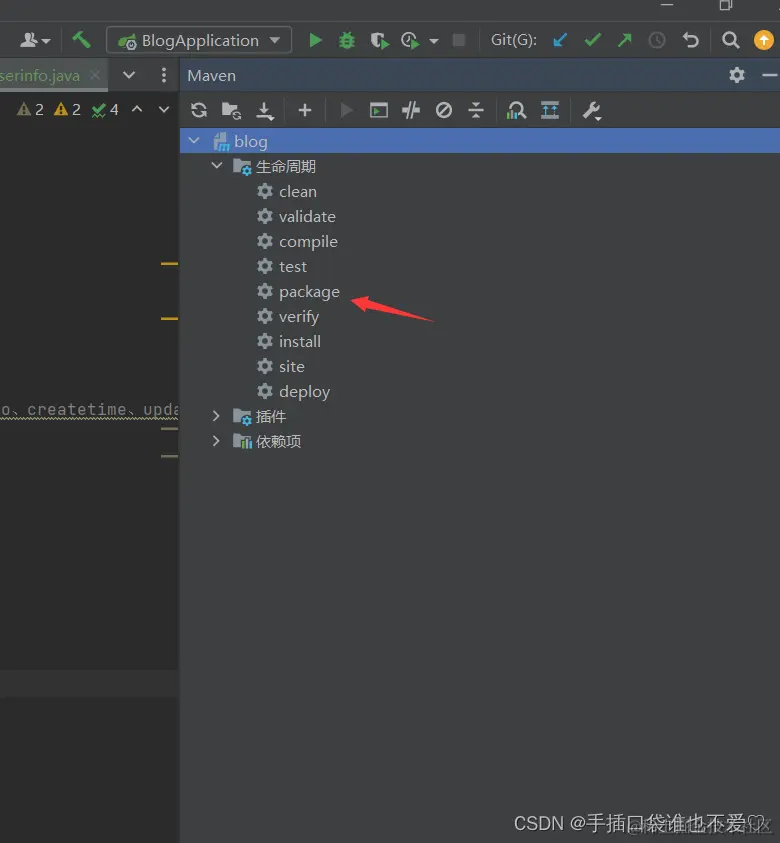Click the Maven panel title
This screenshot has width=780, height=843.
211,76
